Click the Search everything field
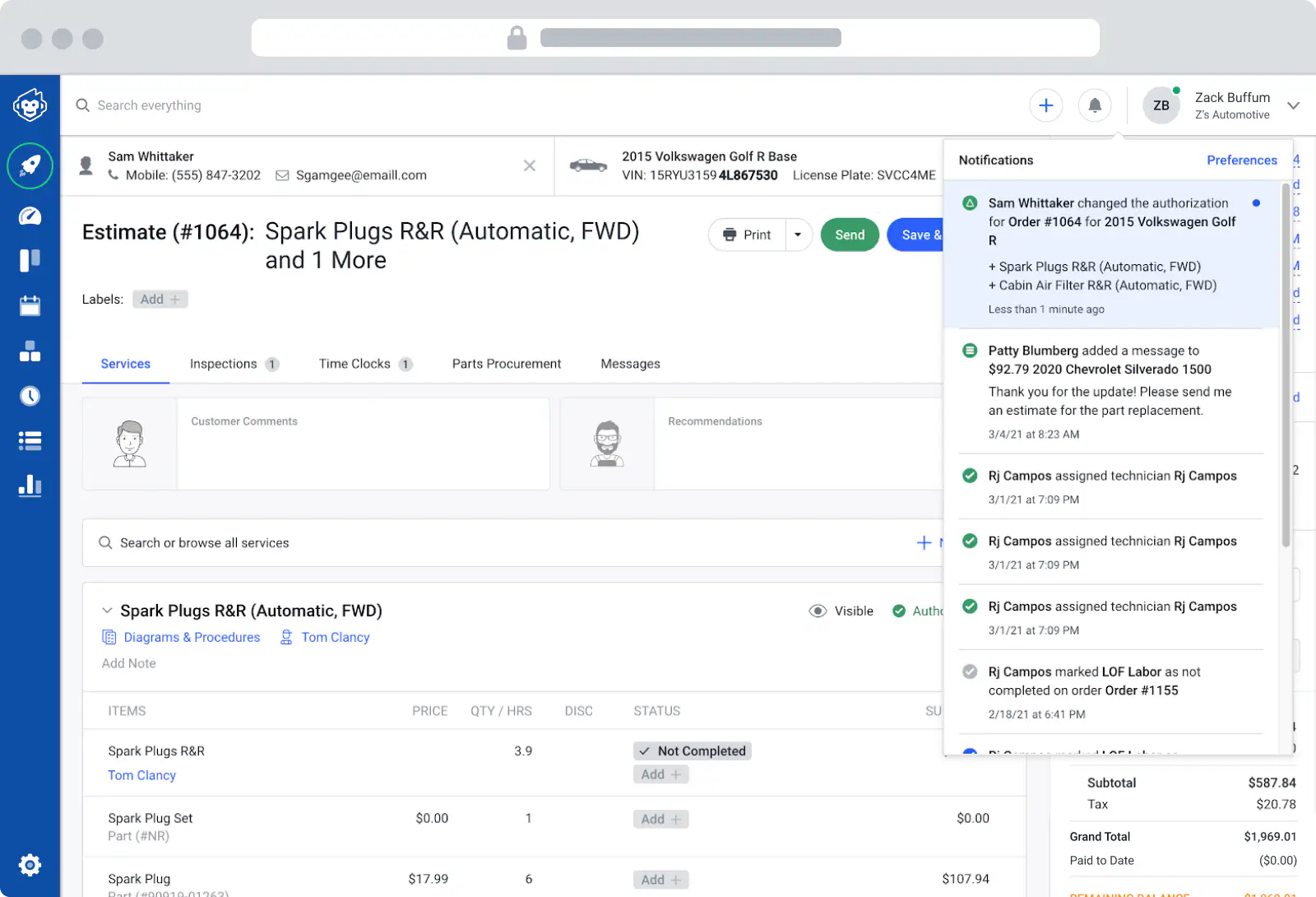The height and width of the screenshot is (897, 1316). point(149,105)
